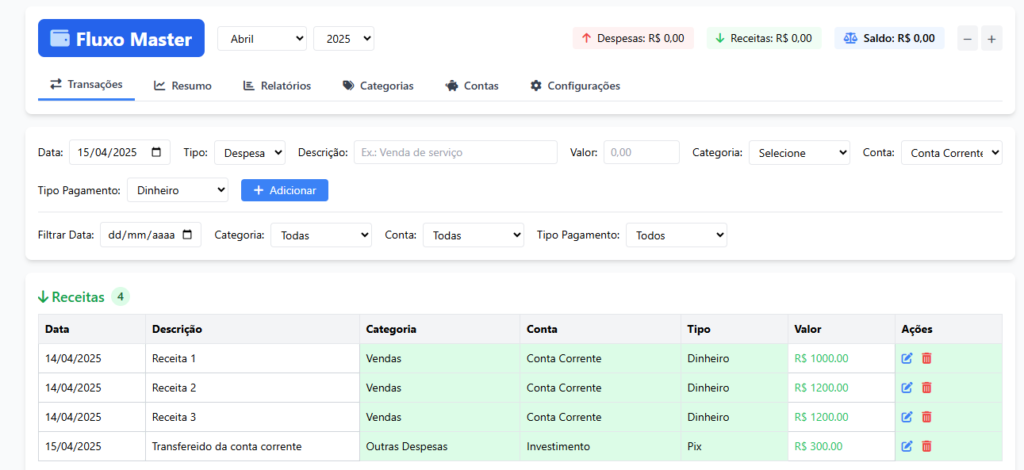Click trash icon for the Investimento Pix row

click(x=926, y=446)
